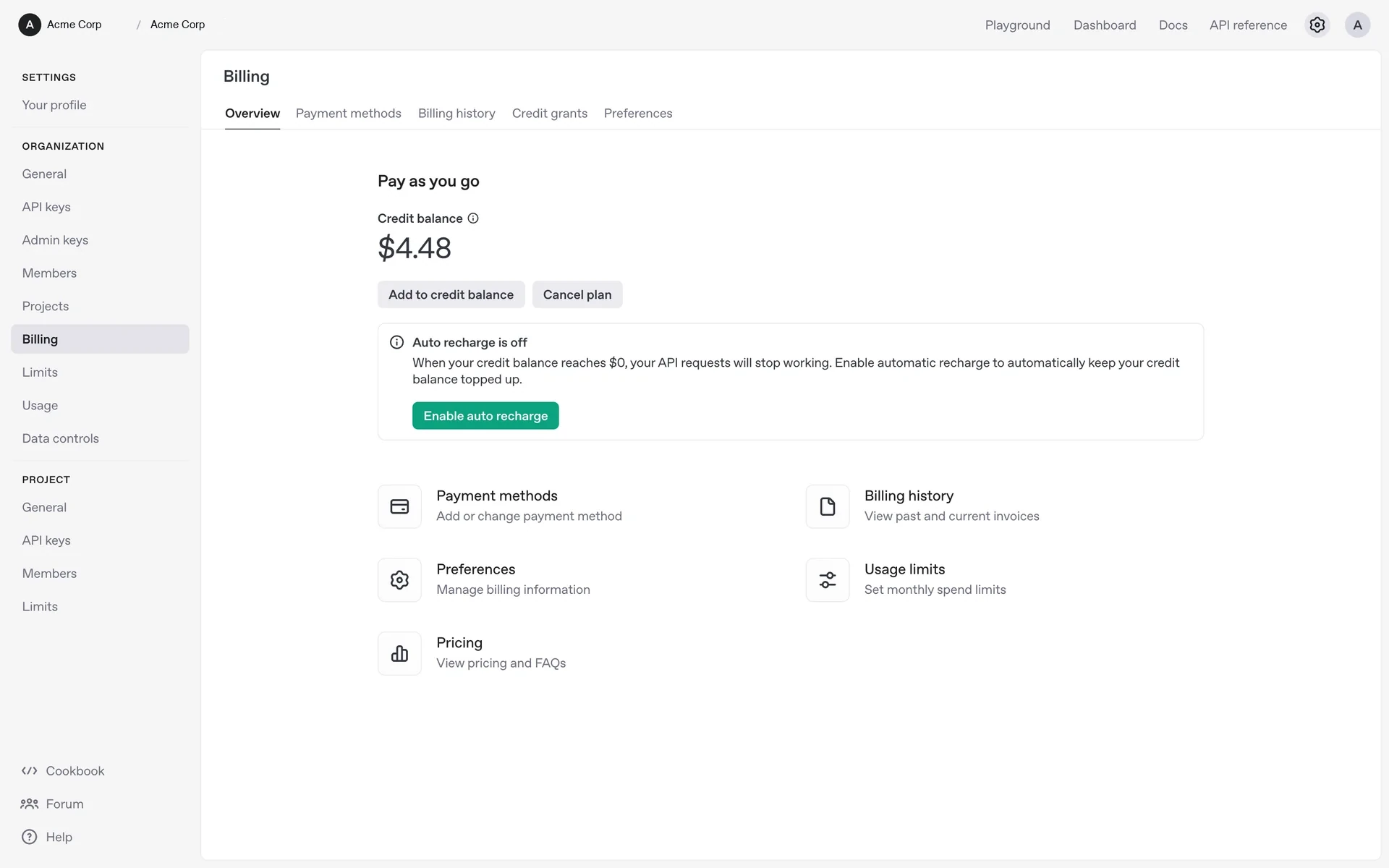Switch to the Overview tab

pyautogui.click(x=252, y=114)
